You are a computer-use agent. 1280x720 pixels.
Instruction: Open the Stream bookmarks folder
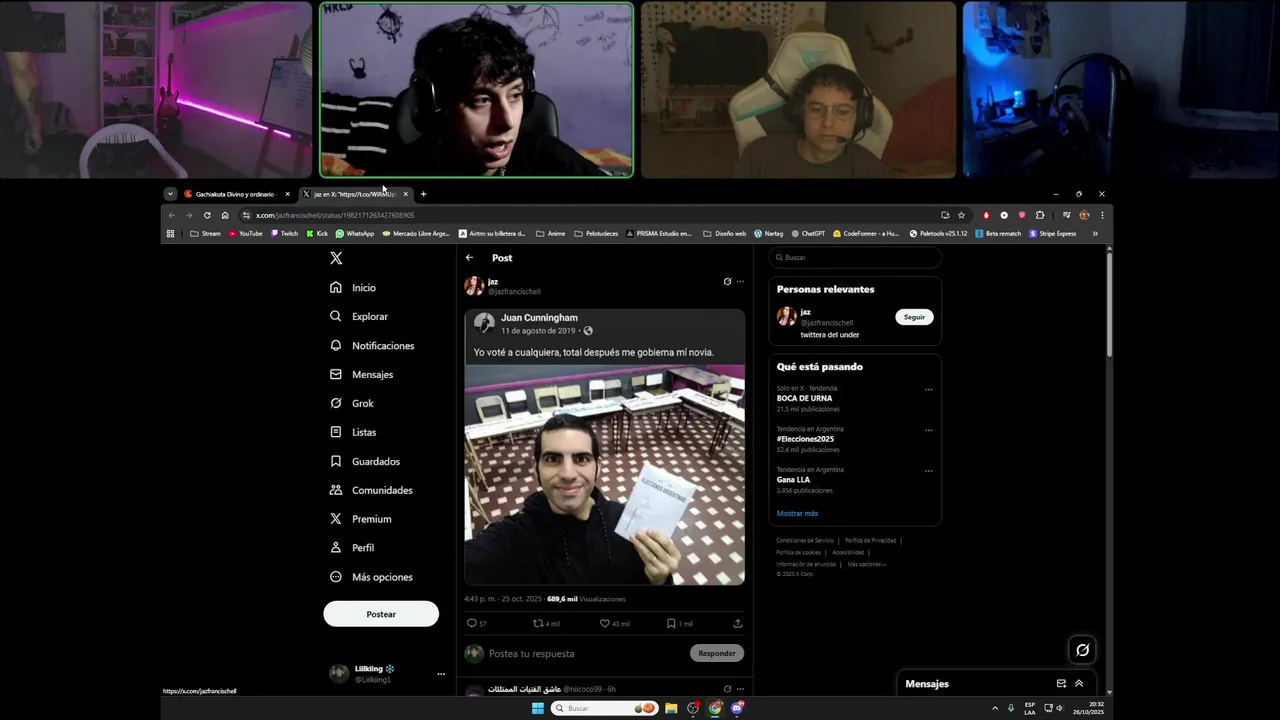[x=205, y=234]
